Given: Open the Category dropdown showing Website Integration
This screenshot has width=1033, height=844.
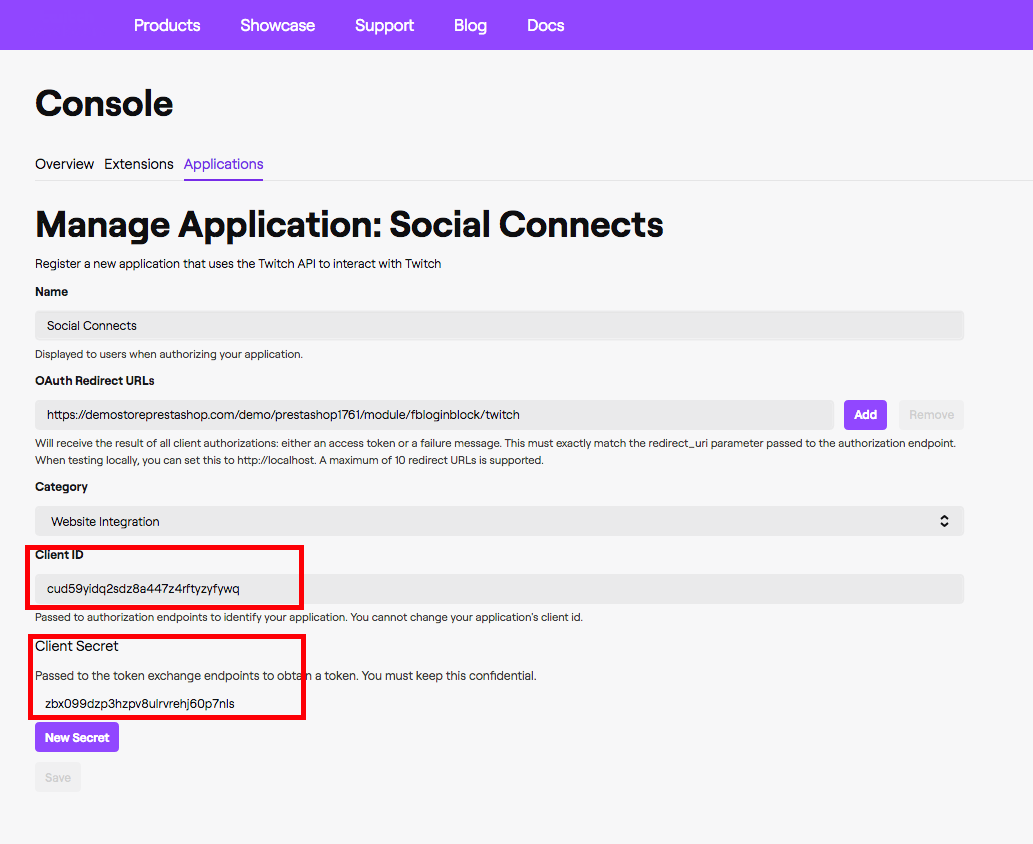Looking at the screenshot, I should pyautogui.click(x=499, y=521).
